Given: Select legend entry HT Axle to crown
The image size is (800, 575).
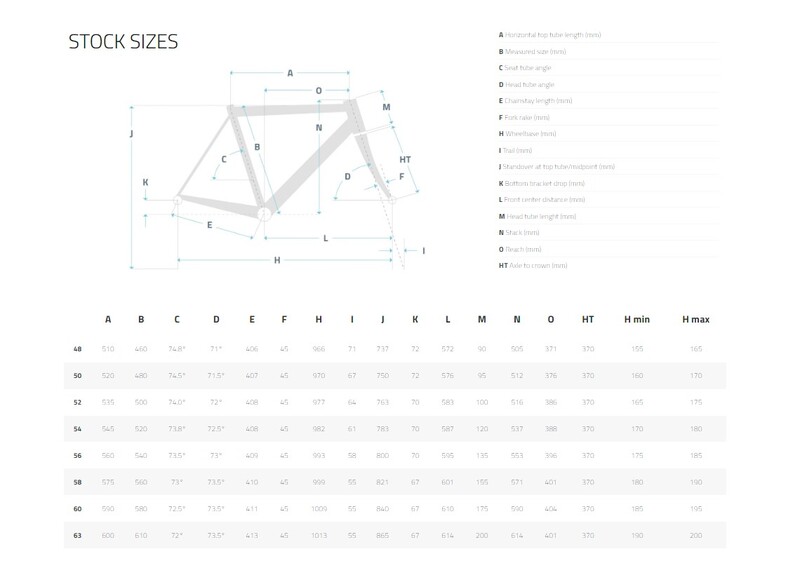Looking at the screenshot, I should pos(533,265).
